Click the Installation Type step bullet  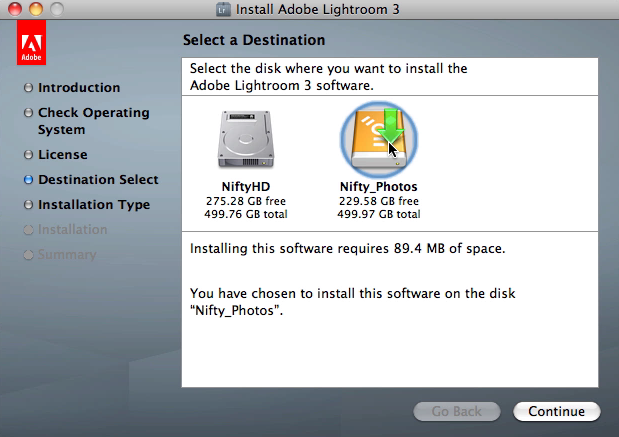[28, 204]
